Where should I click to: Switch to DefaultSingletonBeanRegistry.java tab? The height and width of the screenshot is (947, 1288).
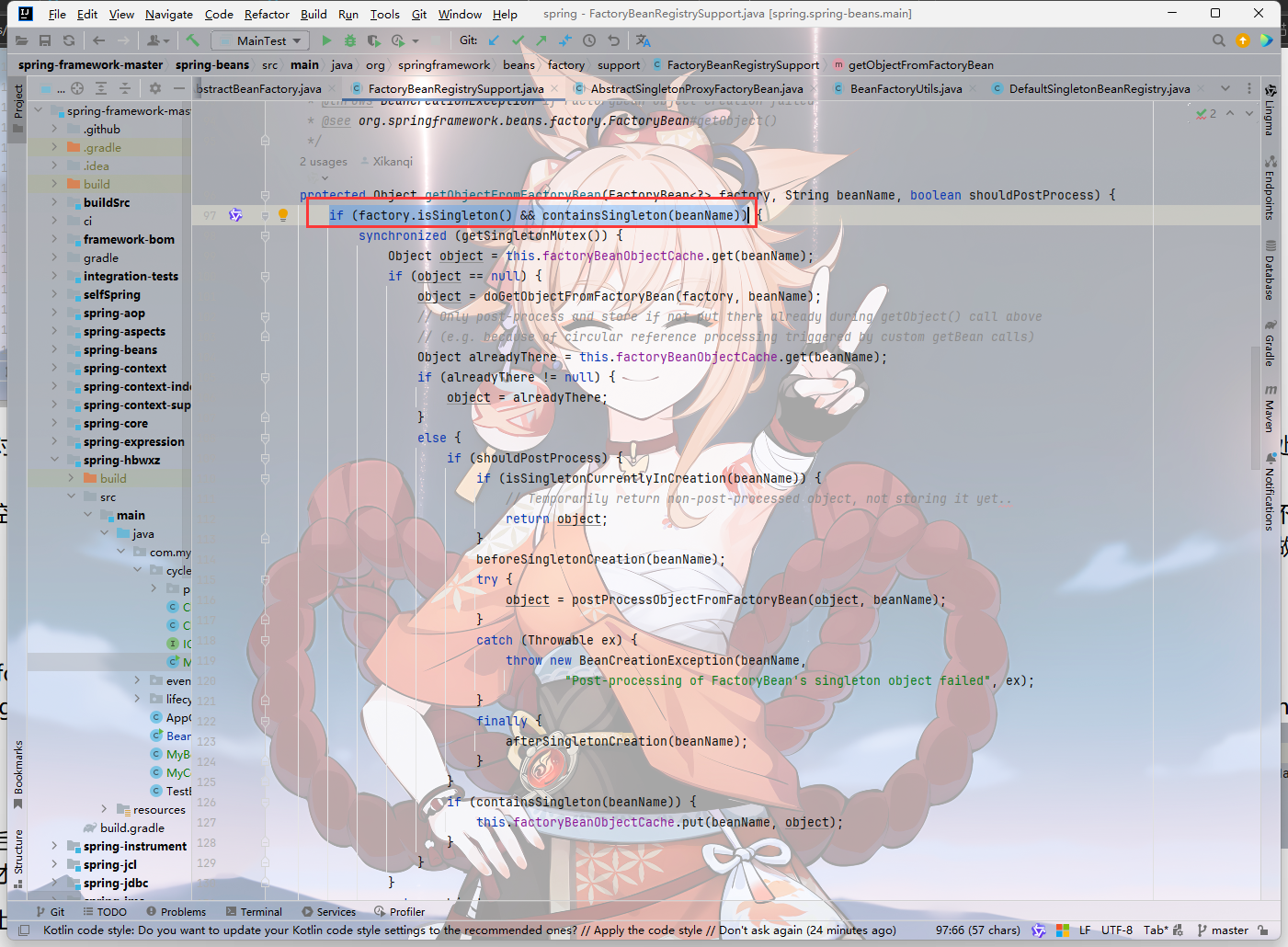[1099, 88]
